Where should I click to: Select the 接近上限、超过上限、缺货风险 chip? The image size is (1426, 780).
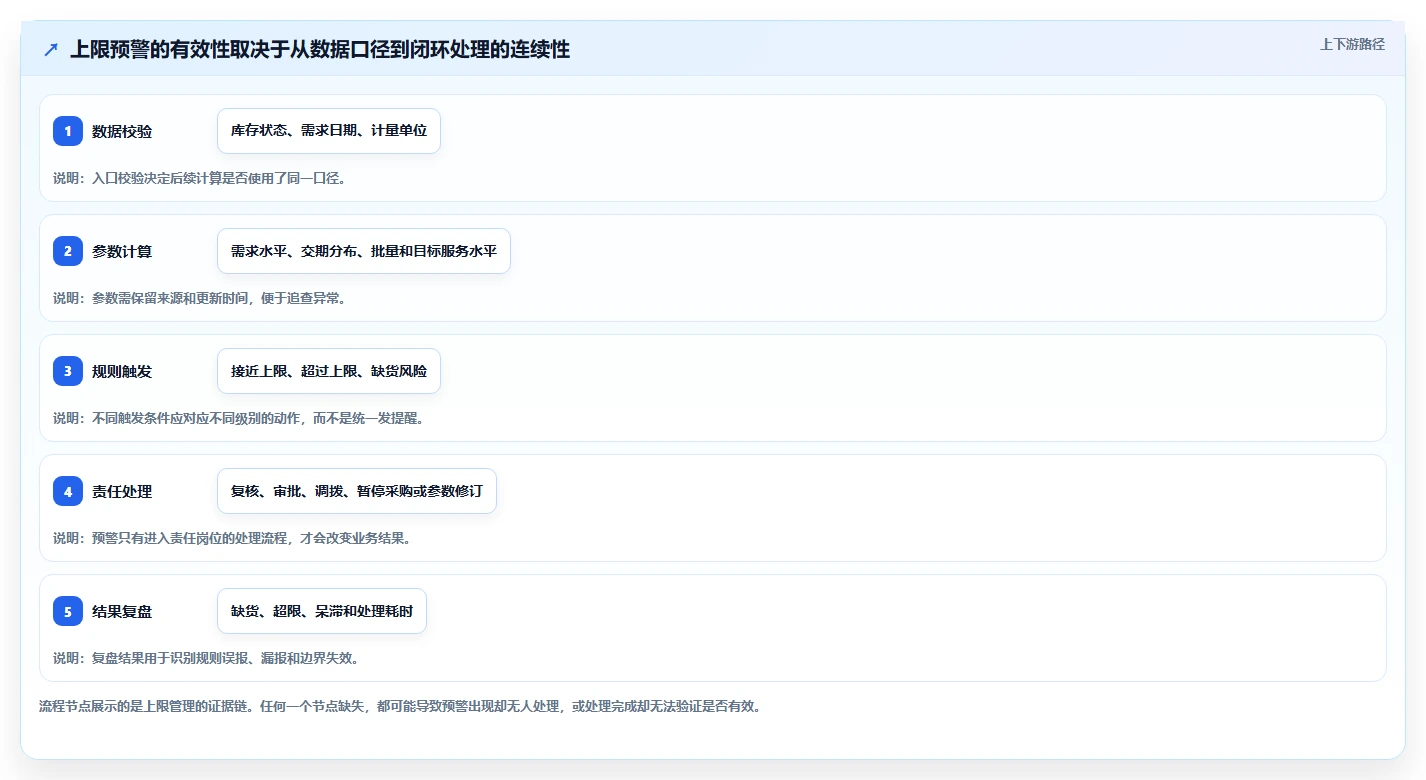coord(329,371)
